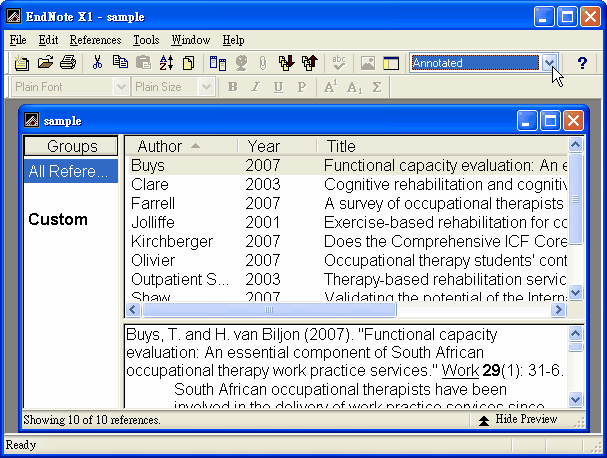This screenshot has height=458, width=607.
Task: Click reference list vertical scrollbar thumb
Action: click(x=575, y=199)
